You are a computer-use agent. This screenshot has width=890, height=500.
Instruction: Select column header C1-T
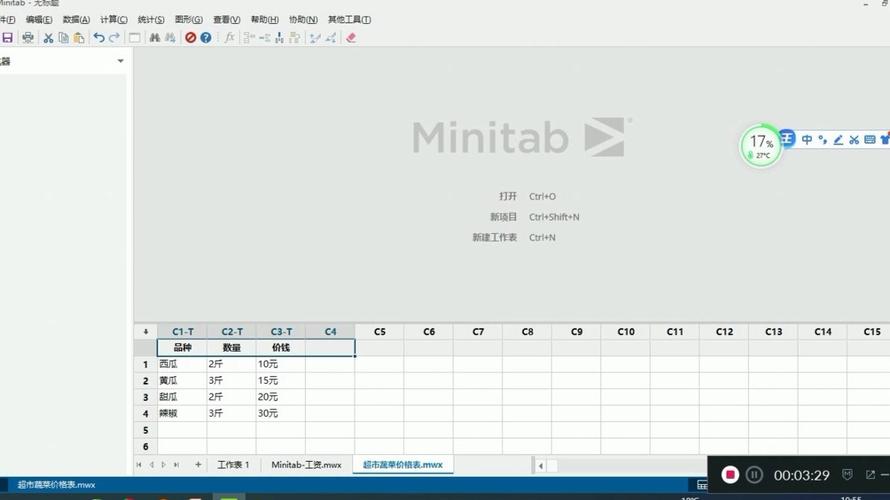click(x=183, y=331)
